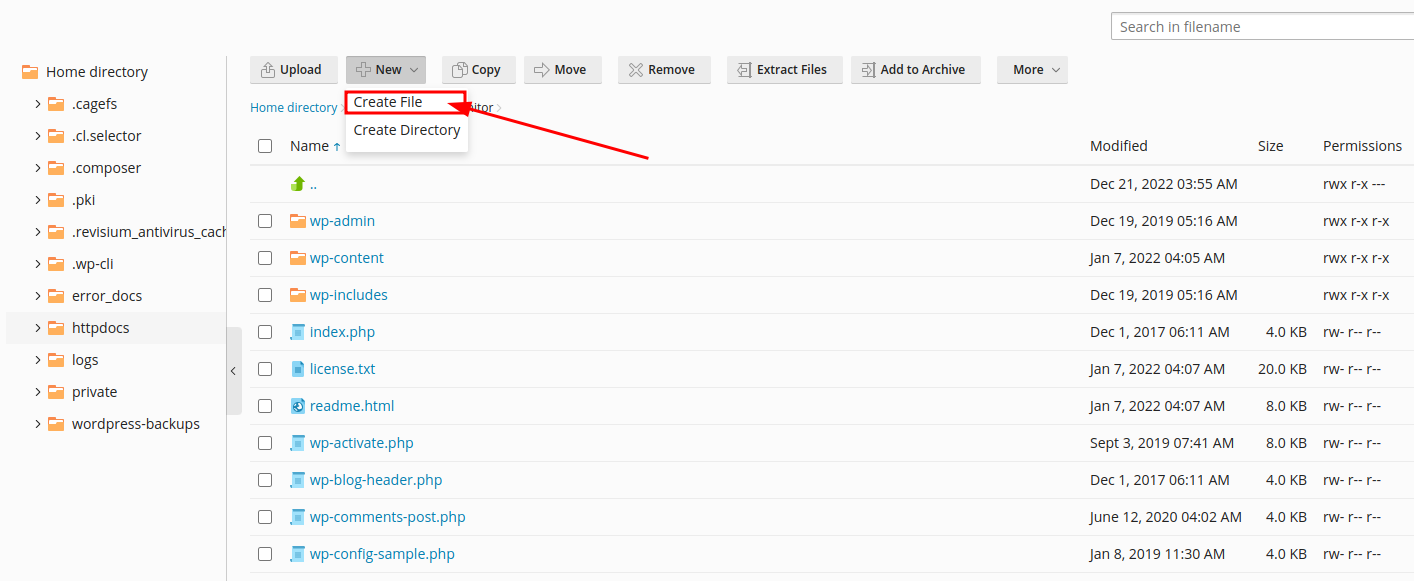
Task: Tick checkbox for wp-config-sample.php row
Action: 265,554
